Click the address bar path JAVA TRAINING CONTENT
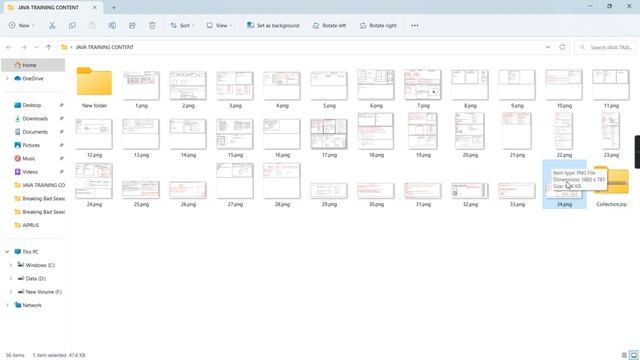640x360 pixels. pos(104,47)
